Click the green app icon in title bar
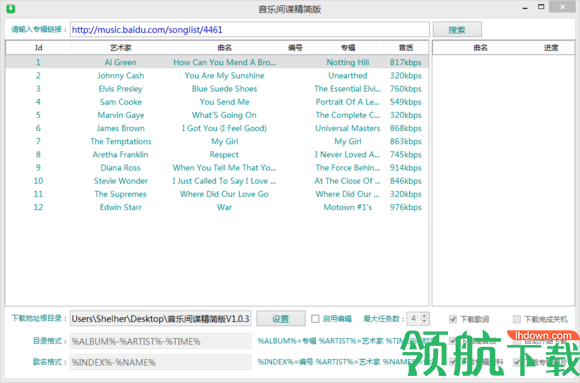The height and width of the screenshot is (383, 580). 11,8
